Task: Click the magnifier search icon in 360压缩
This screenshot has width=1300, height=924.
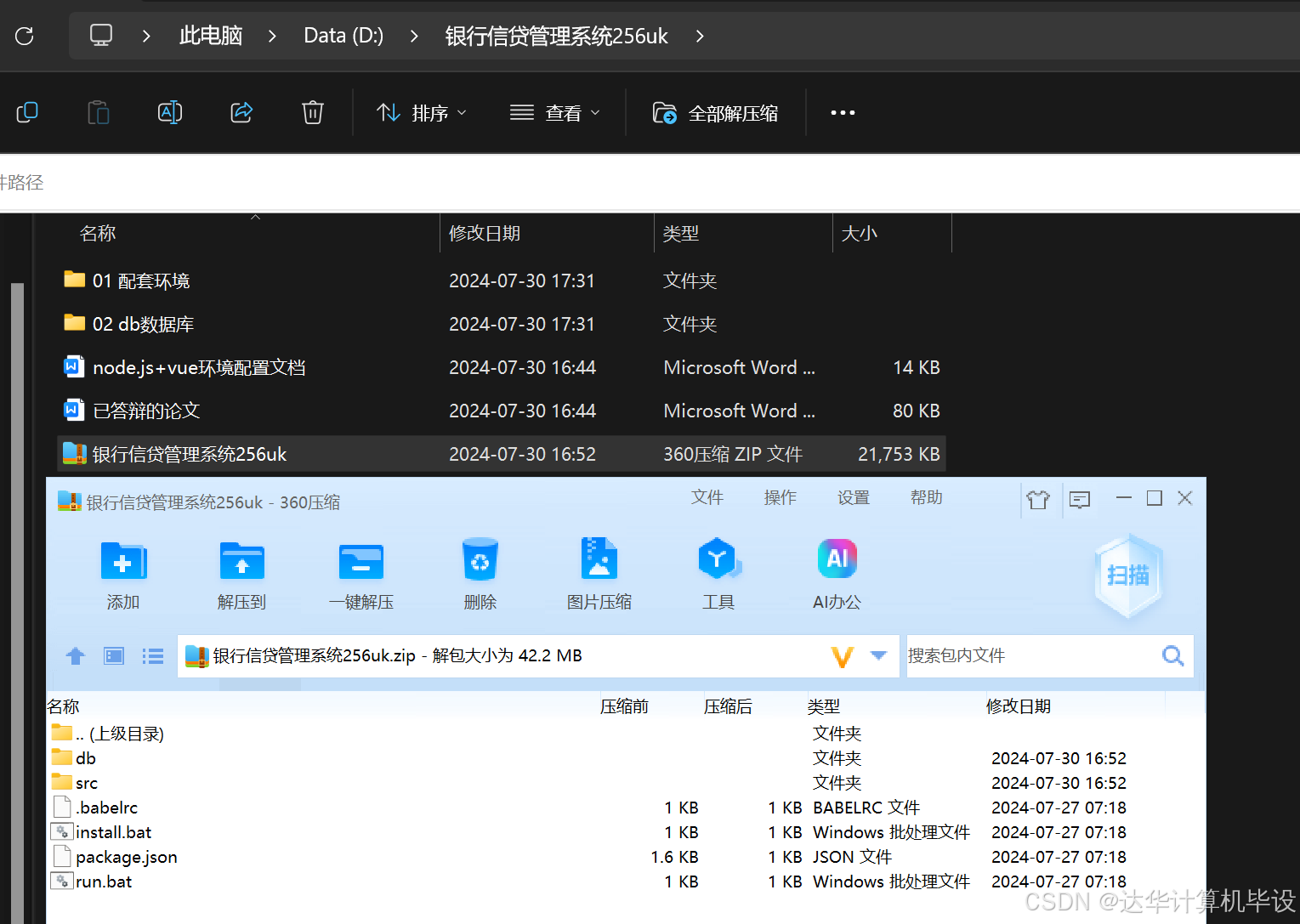Action: click(x=1173, y=655)
